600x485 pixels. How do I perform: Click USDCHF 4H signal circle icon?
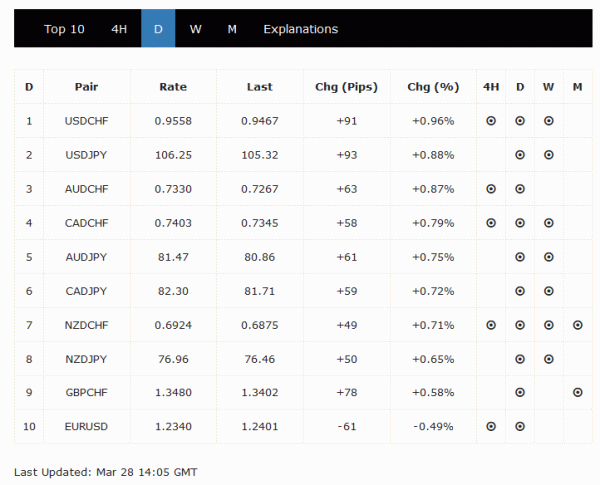coord(491,121)
